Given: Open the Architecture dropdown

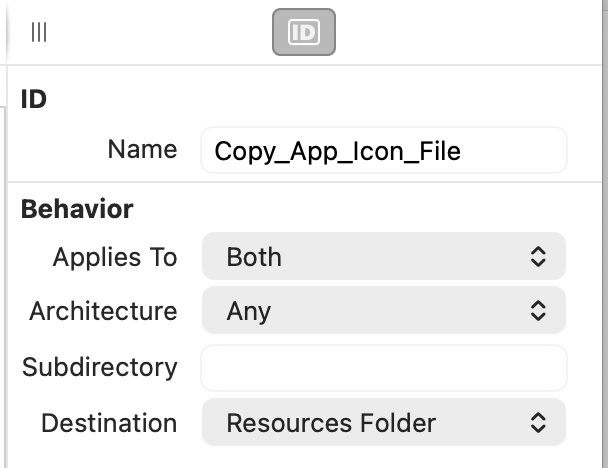Looking at the screenshot, I should click(x=384, y=310).
